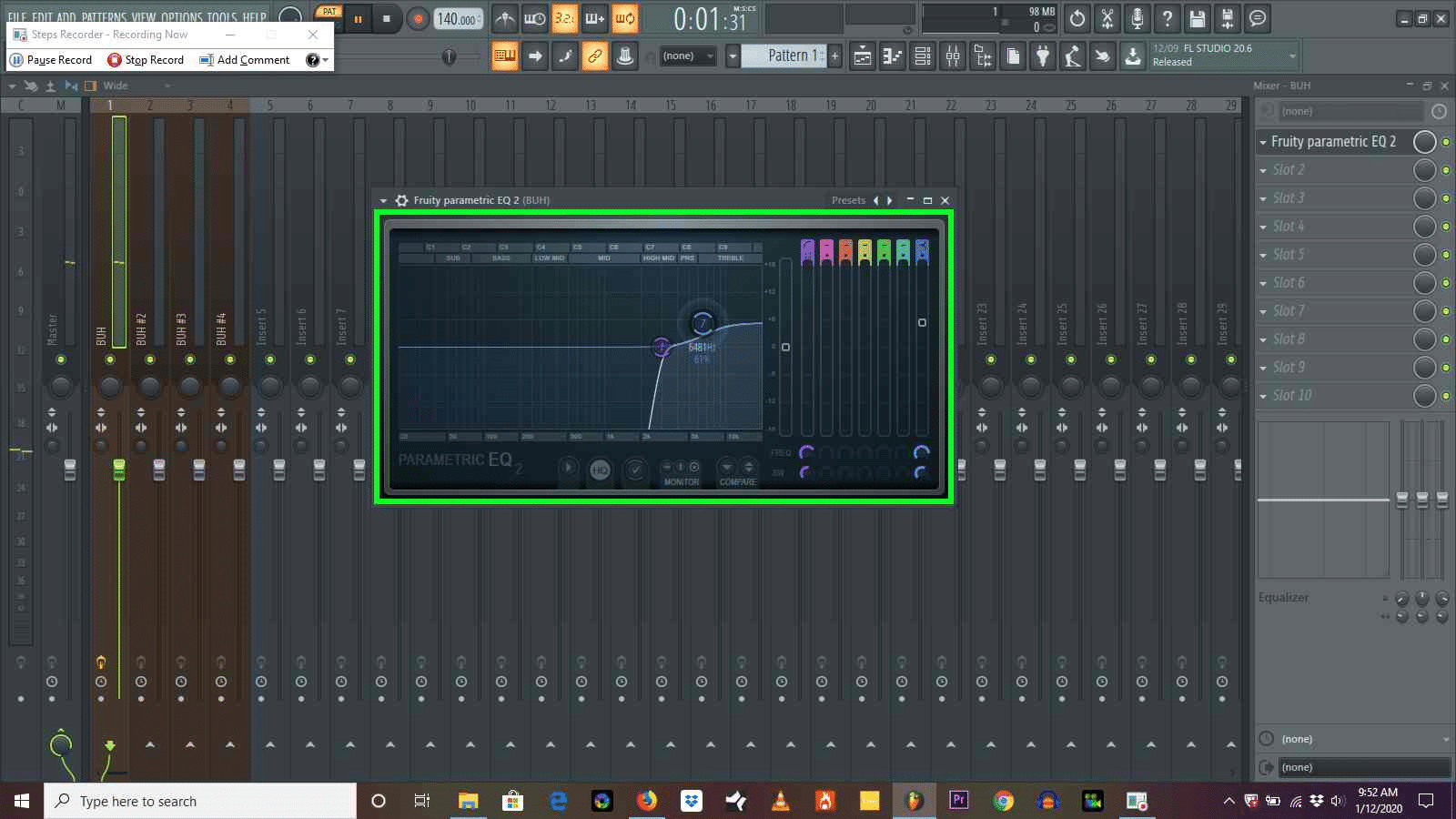The height and width of the screenshot is (819, 1456).
Task: Open Premiere Pro from the Windows taskbar
Action: point(958,801)
